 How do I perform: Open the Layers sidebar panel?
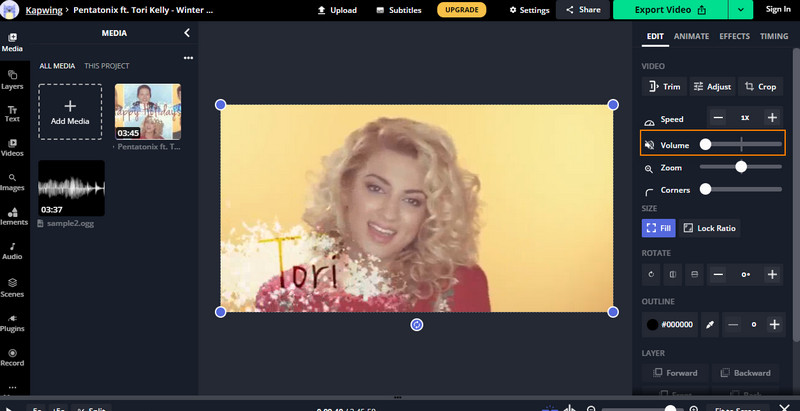[13, 79]
